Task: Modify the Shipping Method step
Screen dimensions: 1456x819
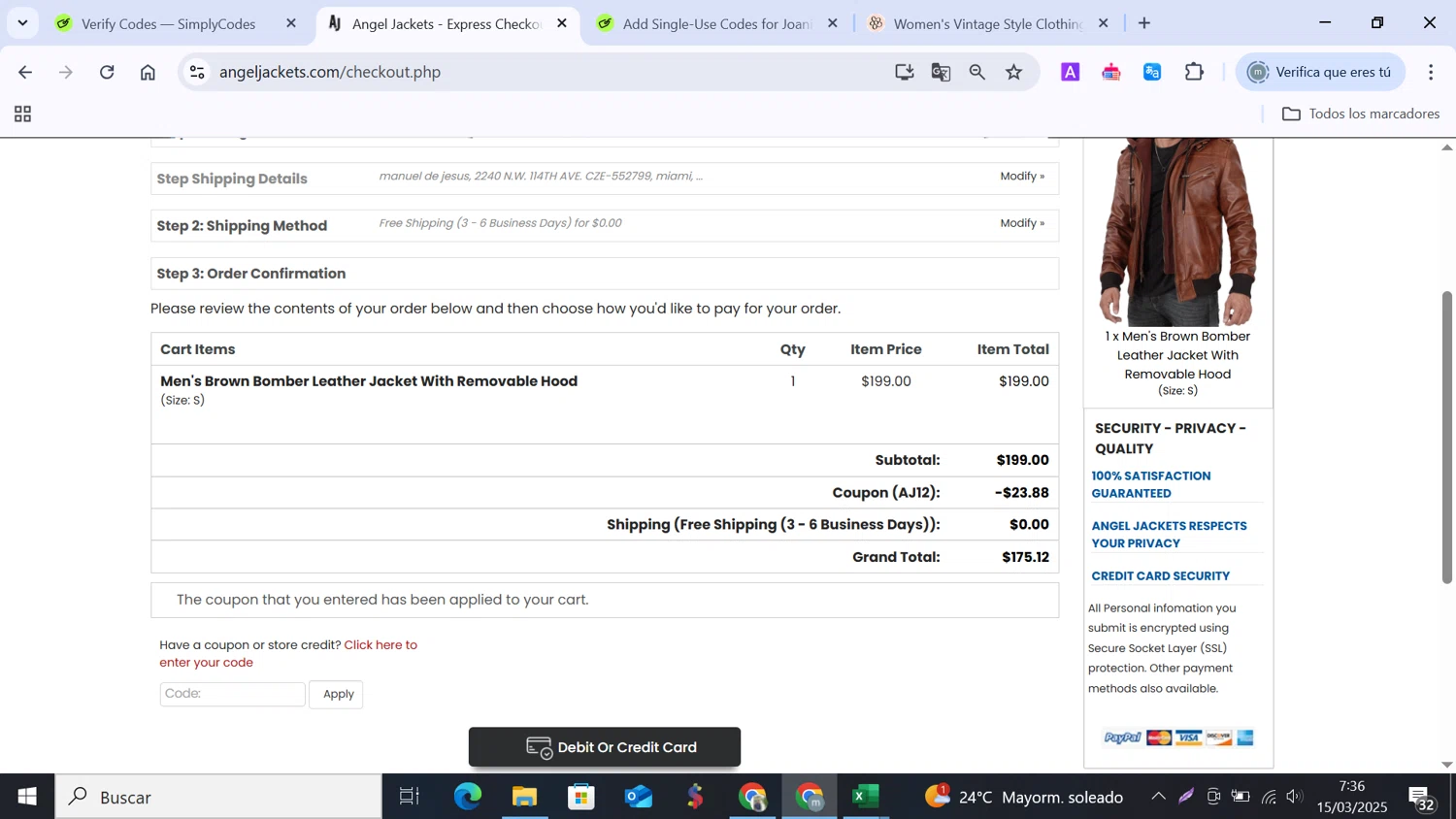Action: pyautogui.click(x=1022, y=223)
